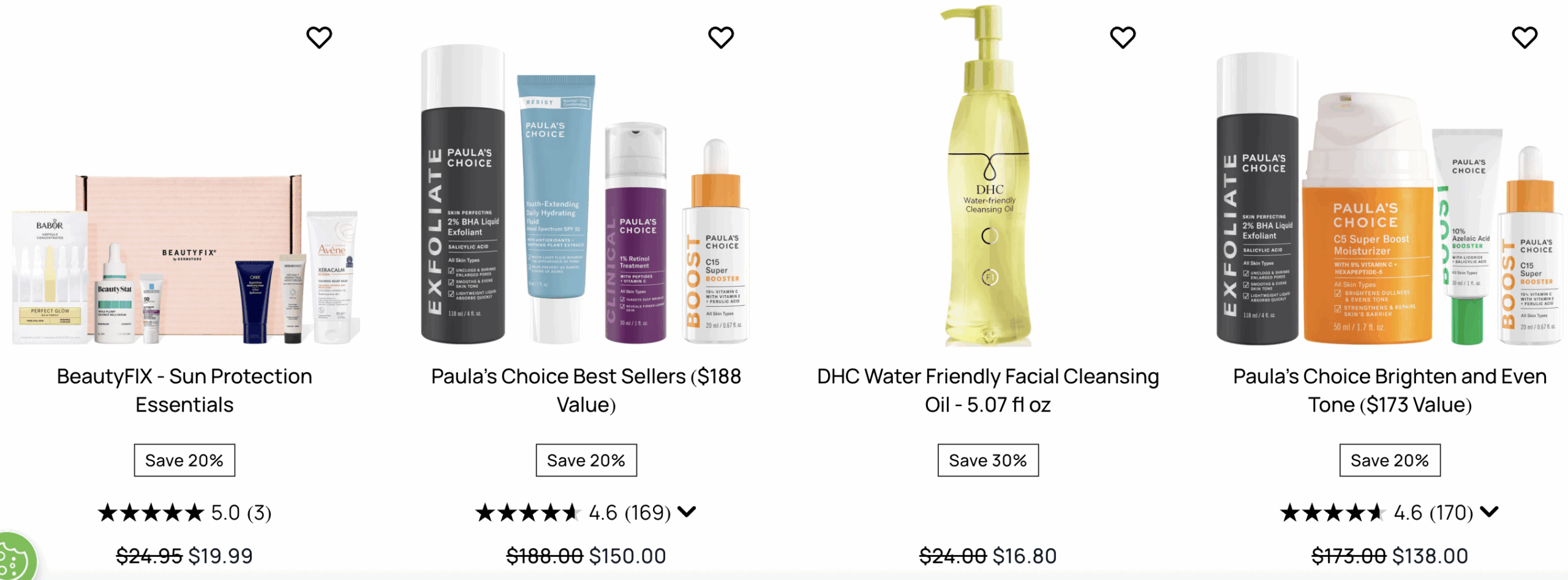This screenshot has width=1568, height=580.
Task: Click the 5.0 star rating for BeautyFIX
Action: (x=184, y=512)
